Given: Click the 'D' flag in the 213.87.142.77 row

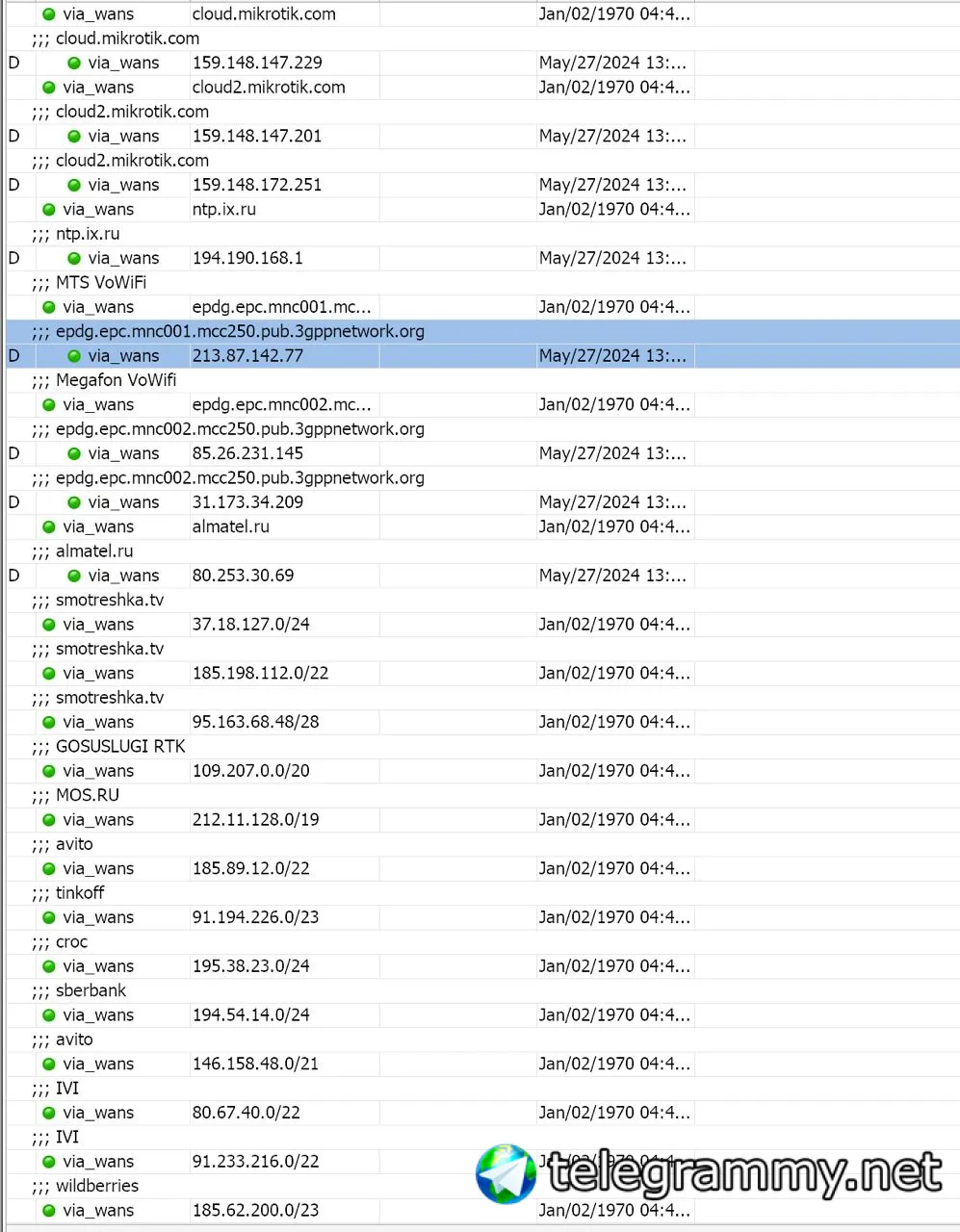Looking at the screenshot, I should 13,356.
